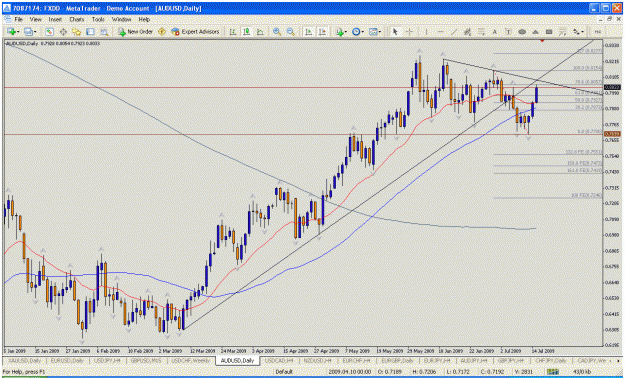Click the yellow MetaEditor diamond icon

162,32
